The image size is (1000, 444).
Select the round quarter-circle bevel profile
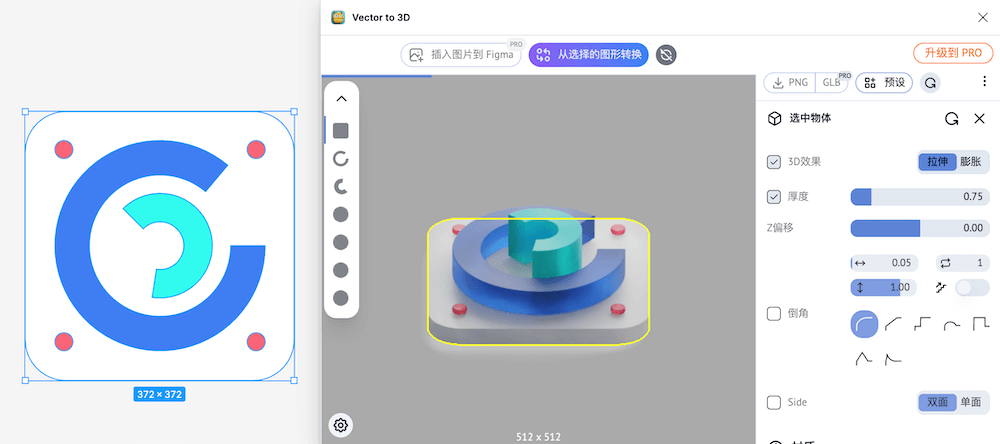(x=864, y=324)
